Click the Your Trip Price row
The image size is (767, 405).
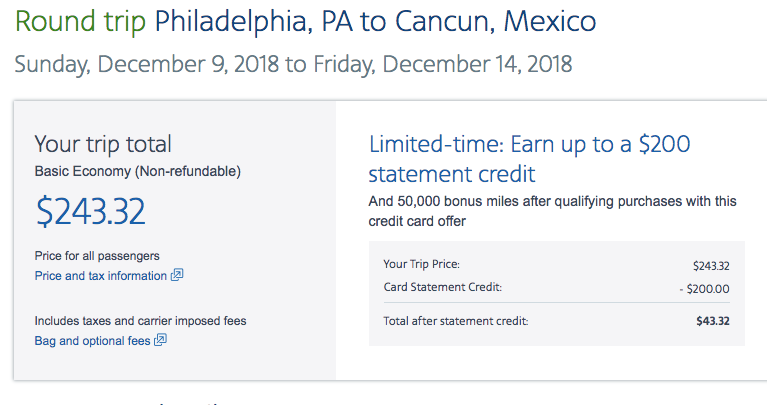click(557, 265)
